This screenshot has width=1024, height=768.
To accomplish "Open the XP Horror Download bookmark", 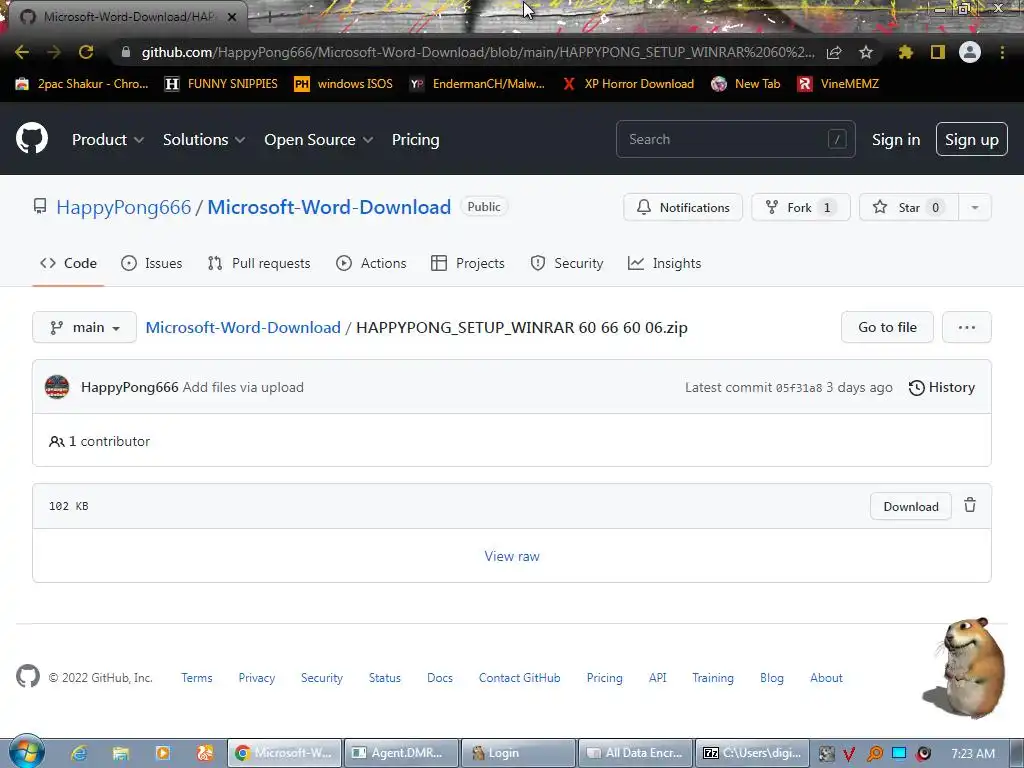I will point(628,84).
